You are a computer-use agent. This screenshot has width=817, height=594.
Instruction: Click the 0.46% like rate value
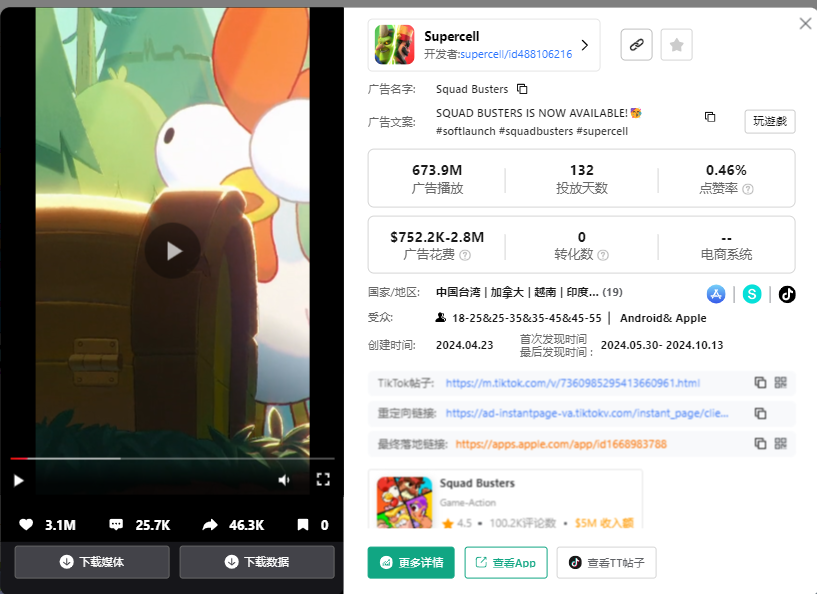pos(726,170)
